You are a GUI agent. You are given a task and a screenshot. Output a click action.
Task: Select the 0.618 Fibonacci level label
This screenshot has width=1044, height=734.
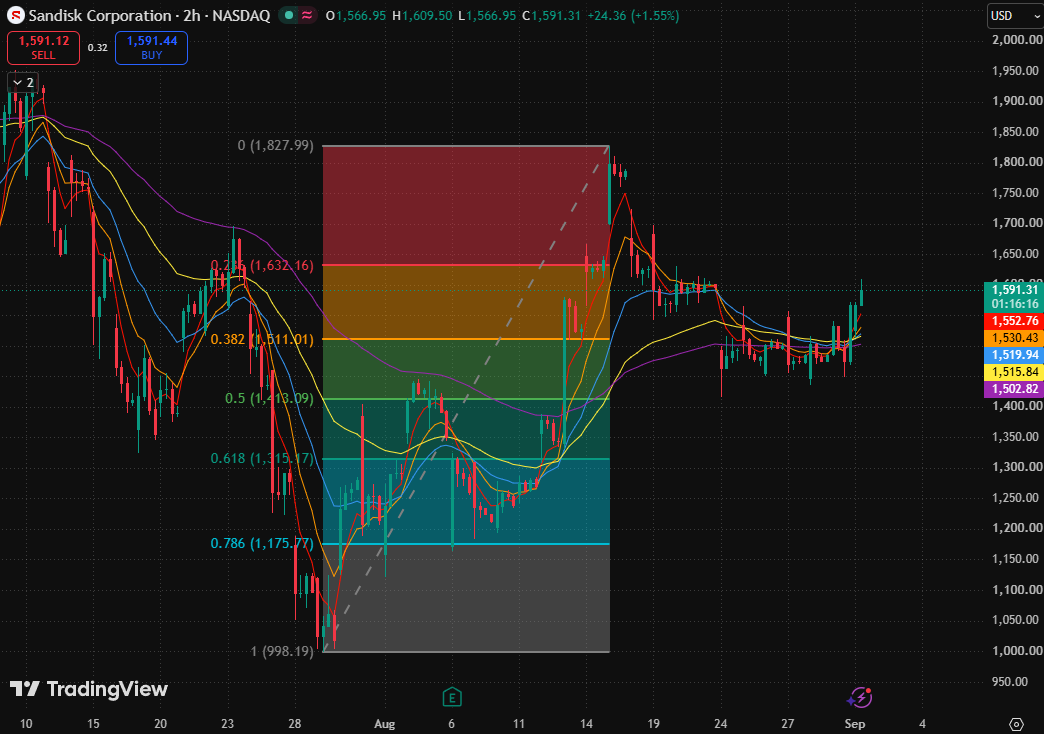coord(262,458)
